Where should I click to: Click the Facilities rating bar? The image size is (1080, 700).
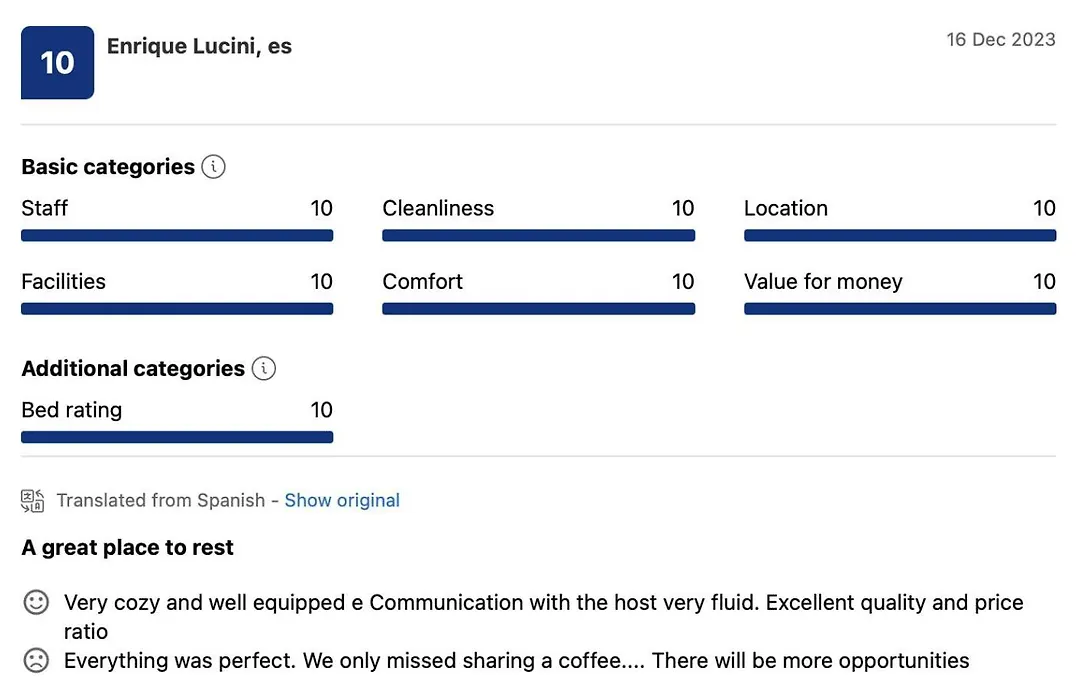click(x=177, y=309)
